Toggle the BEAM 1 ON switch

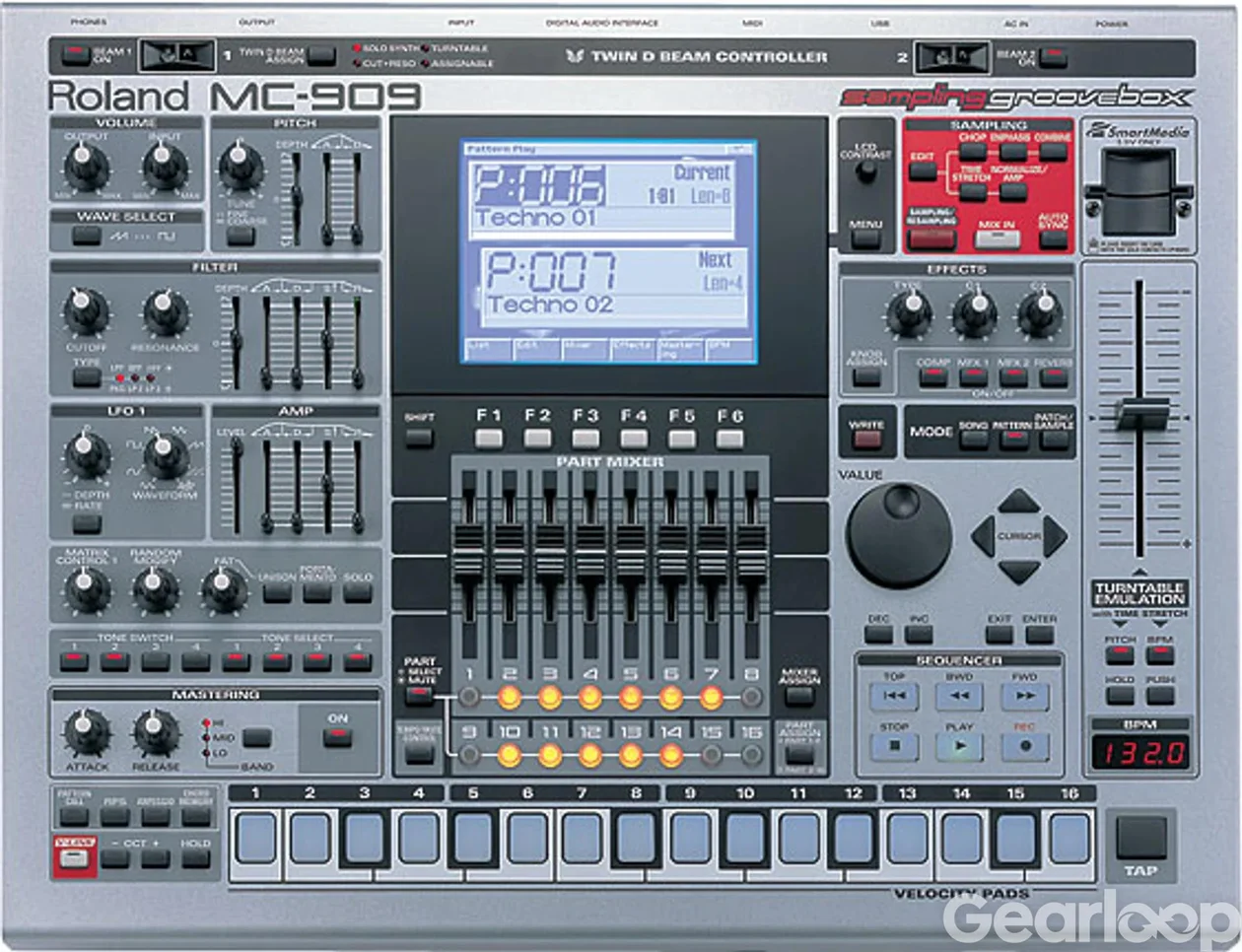pos(76,54)
